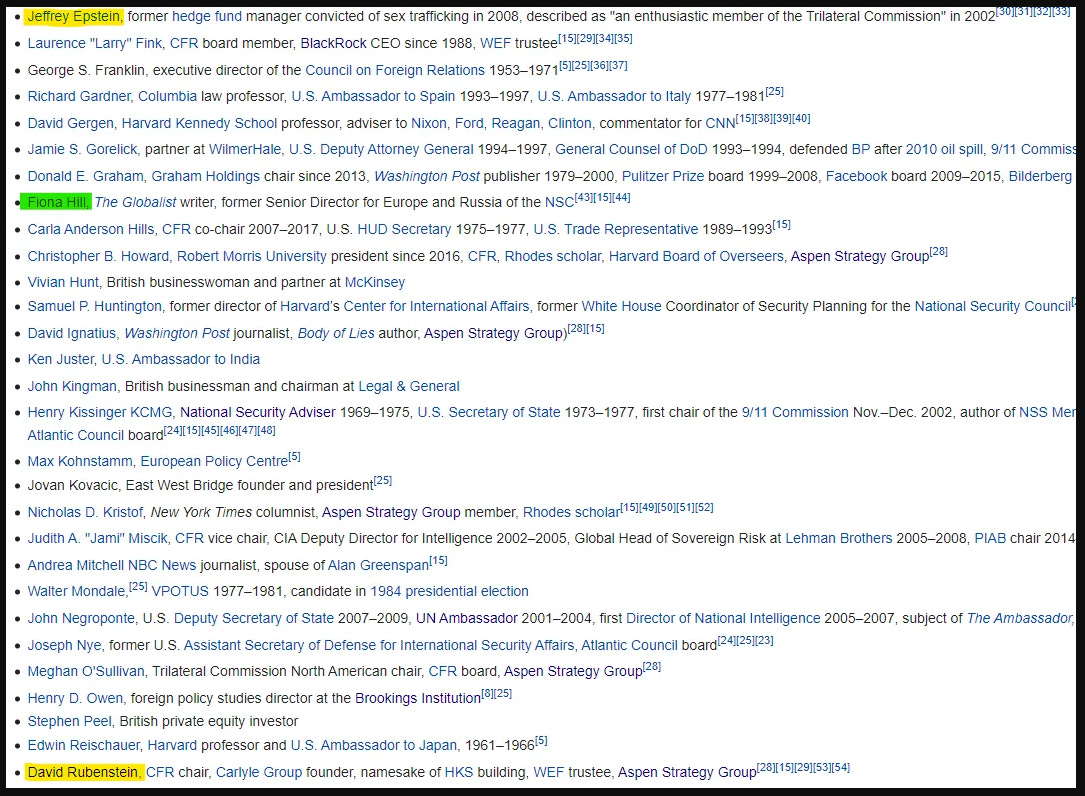Open Carla Anderson Hills link
Screen dimensions: 1085x796
[x=91, y=229]
